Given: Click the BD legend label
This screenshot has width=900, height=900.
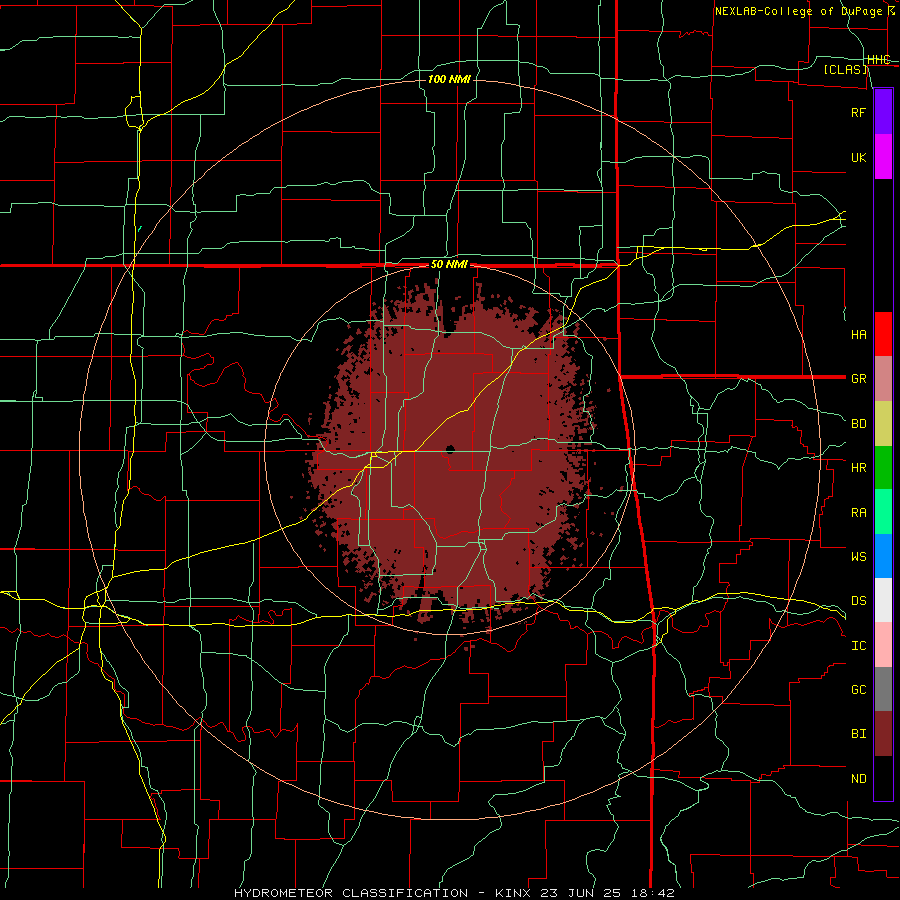Looking at the screenshot, I should point(858,424).
